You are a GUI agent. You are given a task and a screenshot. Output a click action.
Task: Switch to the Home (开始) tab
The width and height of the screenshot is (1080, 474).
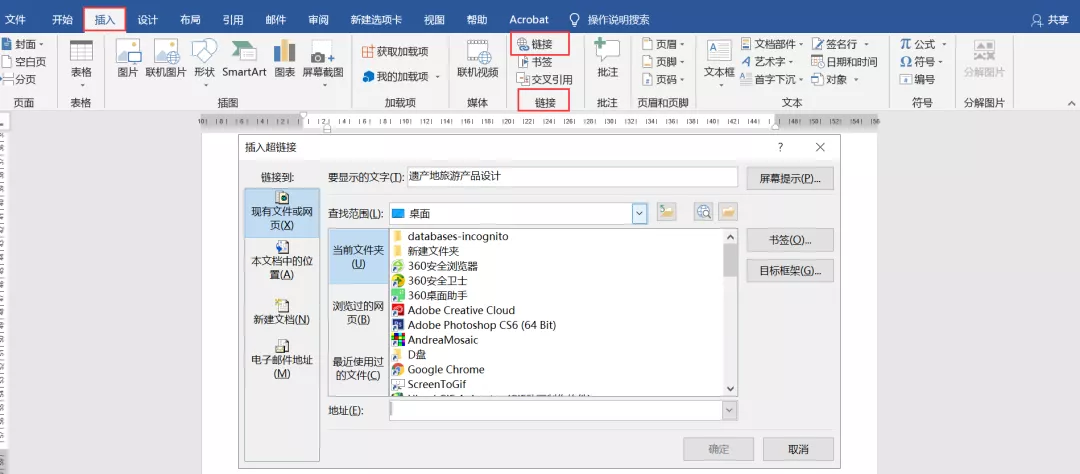[x=62, y=20]
